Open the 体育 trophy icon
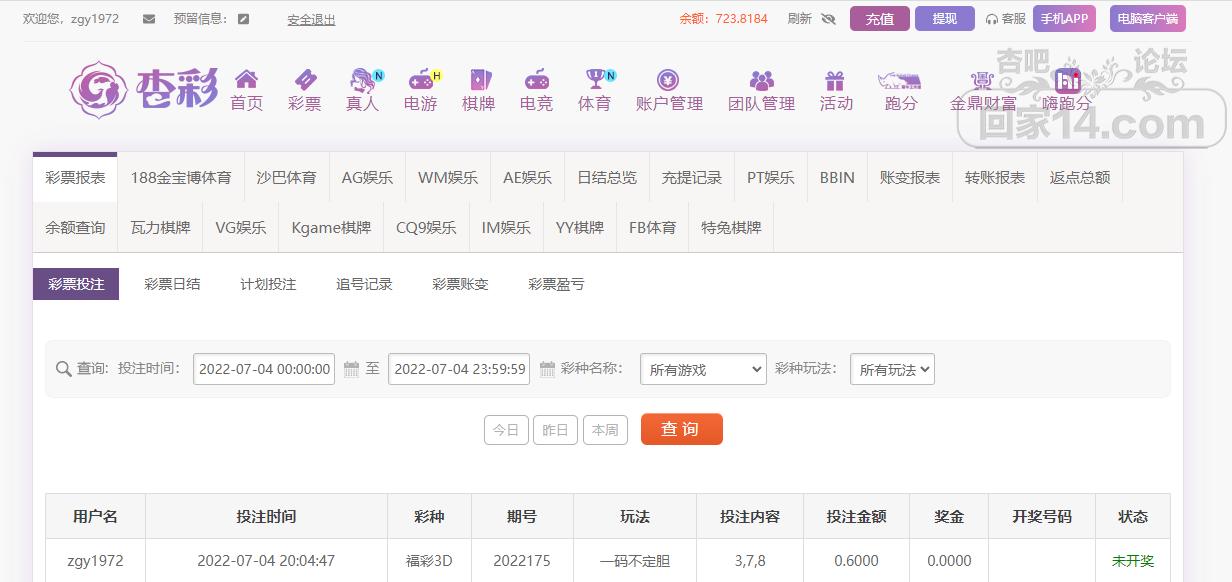 click(x=597, y=80)
